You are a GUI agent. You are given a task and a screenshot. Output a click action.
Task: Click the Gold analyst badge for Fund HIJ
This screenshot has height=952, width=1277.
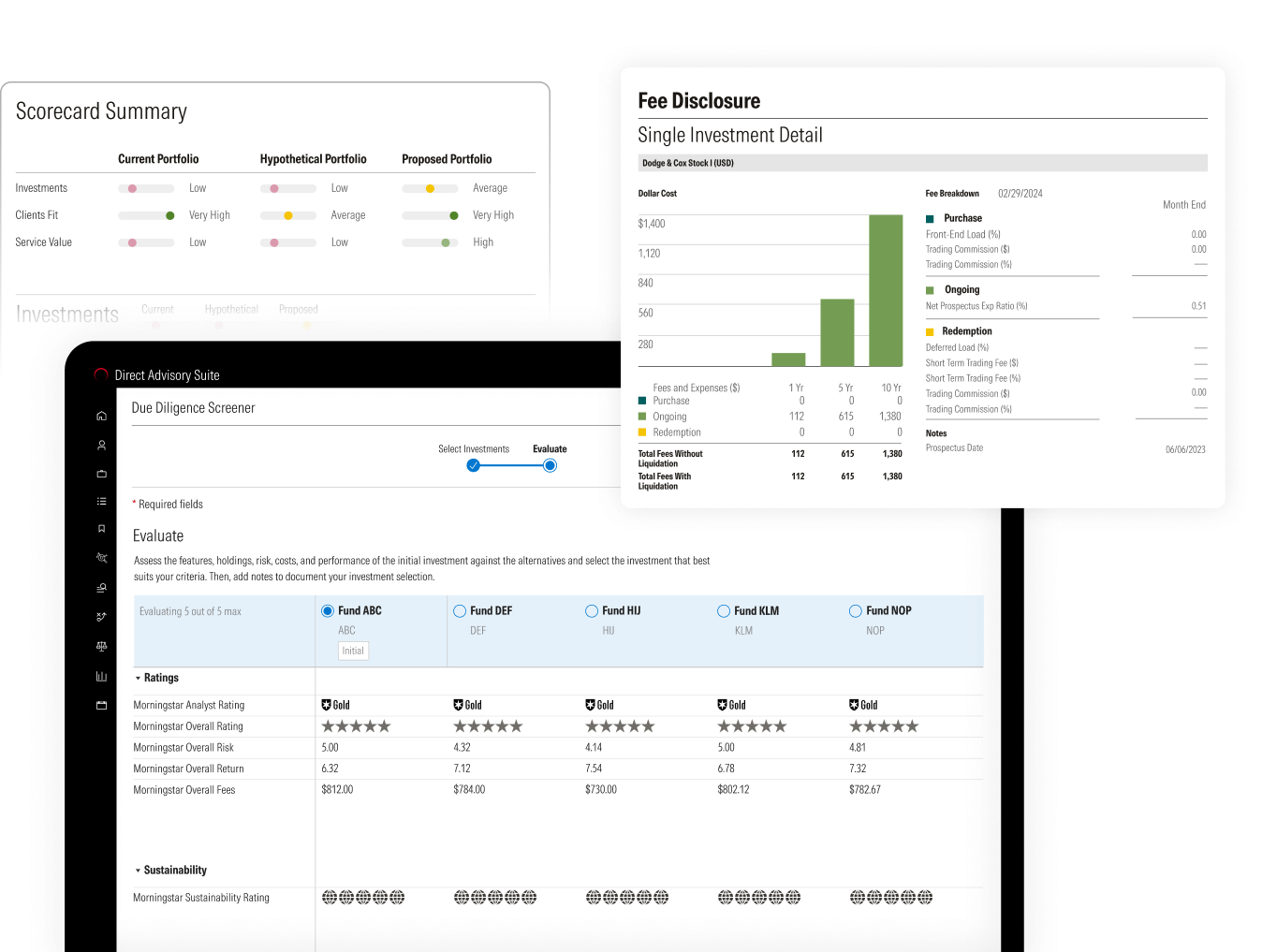tap(599, 705)
